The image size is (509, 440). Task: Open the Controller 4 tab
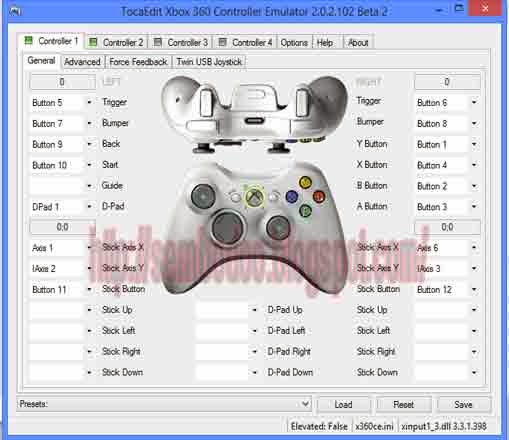[245, 43]
